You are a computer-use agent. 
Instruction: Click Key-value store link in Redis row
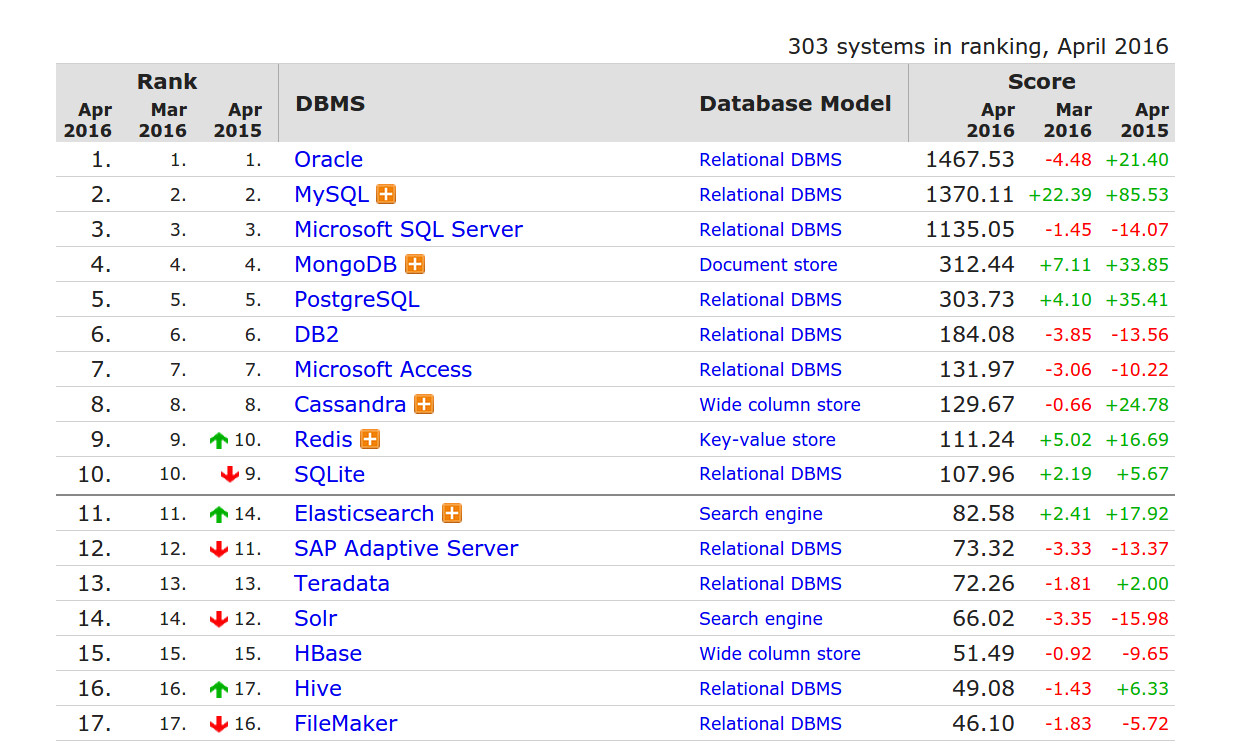point(767,440)
